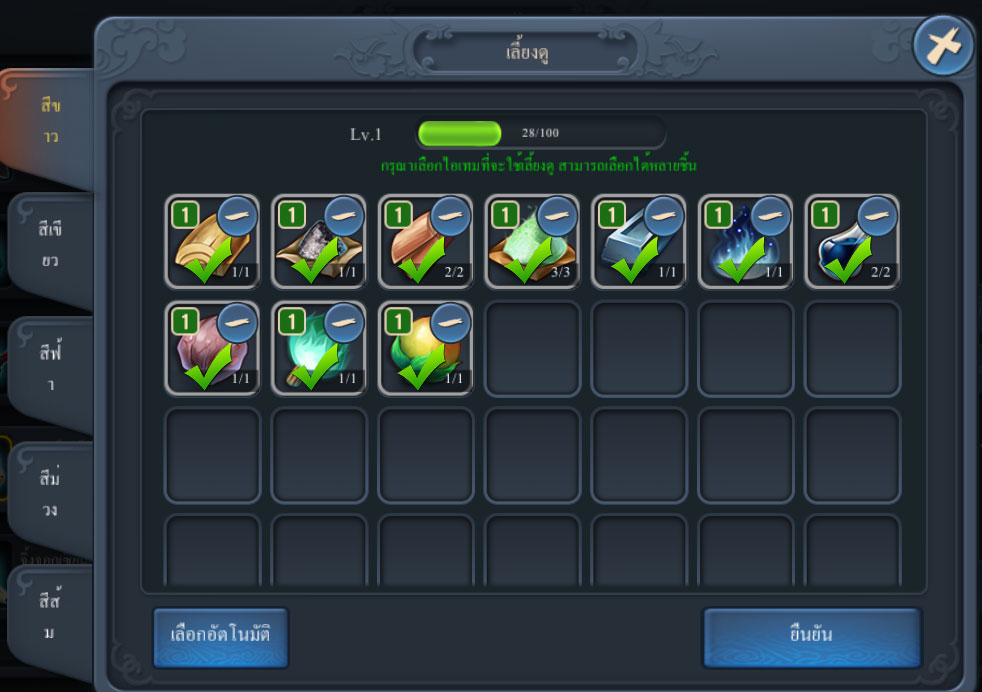Remove the steel ingot with minus button
Viewport: 982px width, 692px height.
(664, 216)
